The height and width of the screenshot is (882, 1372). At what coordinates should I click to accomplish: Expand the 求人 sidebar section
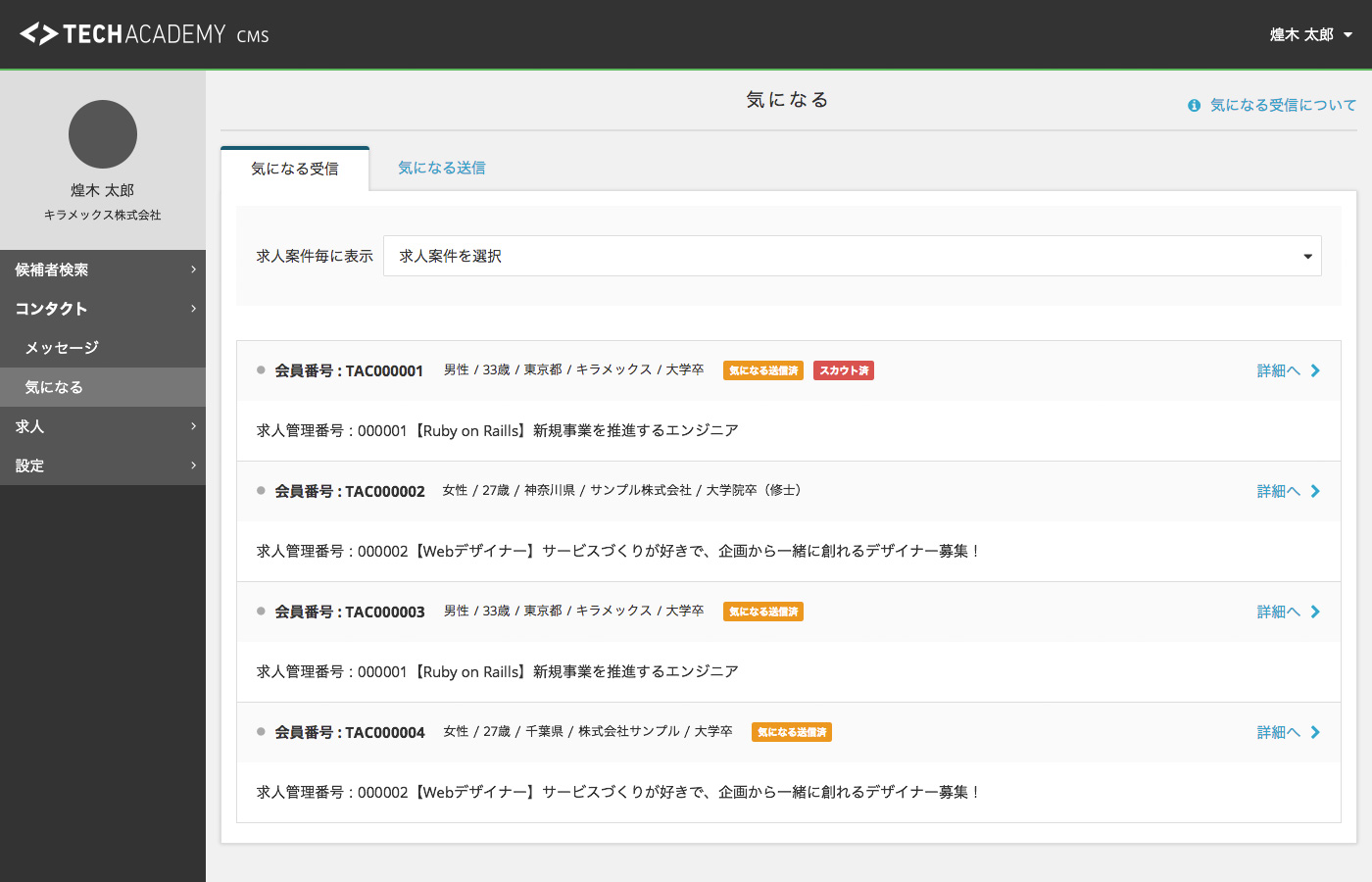[103, 426]
